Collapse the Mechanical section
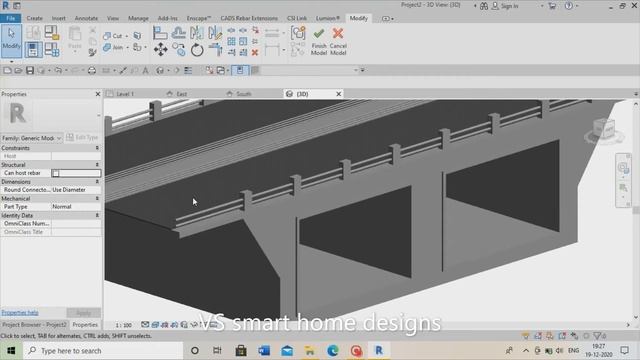640x360 pixels. (97, 198)
